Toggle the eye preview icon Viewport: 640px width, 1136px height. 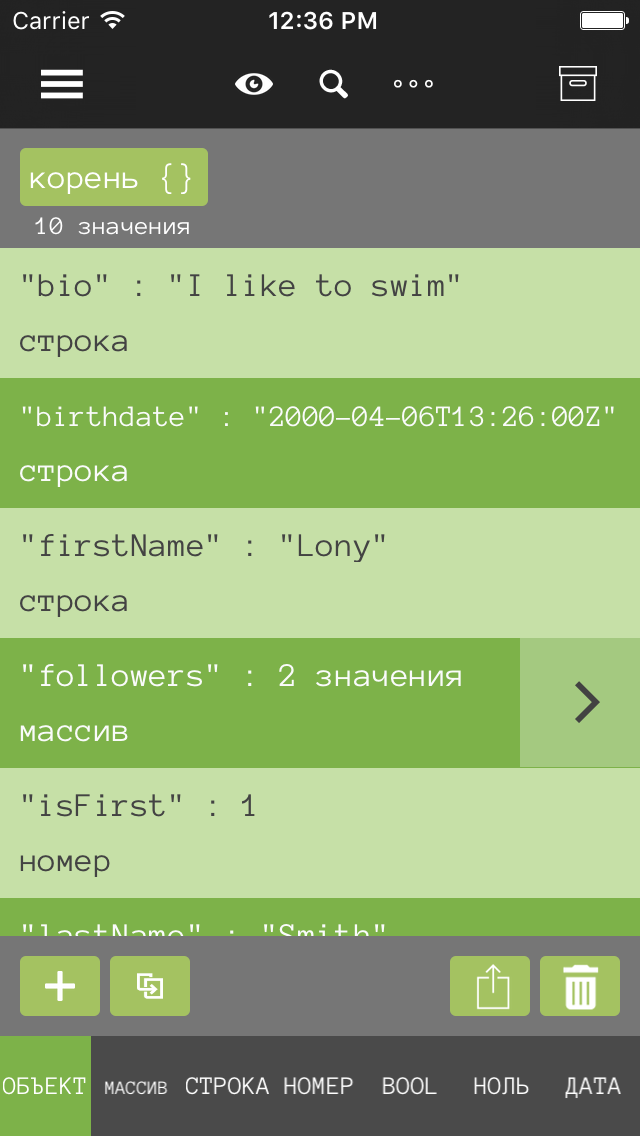253,84
